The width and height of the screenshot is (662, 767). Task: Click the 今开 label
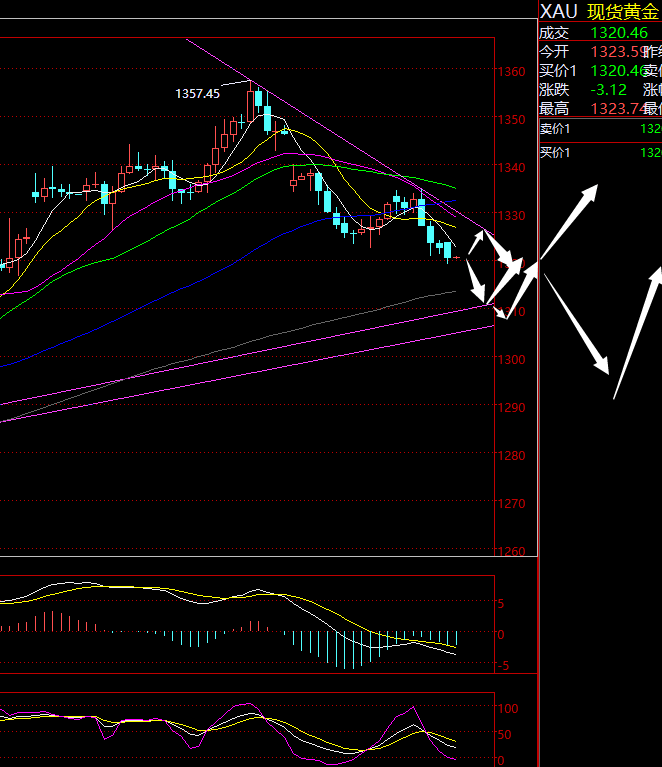(x=554, y=51)
